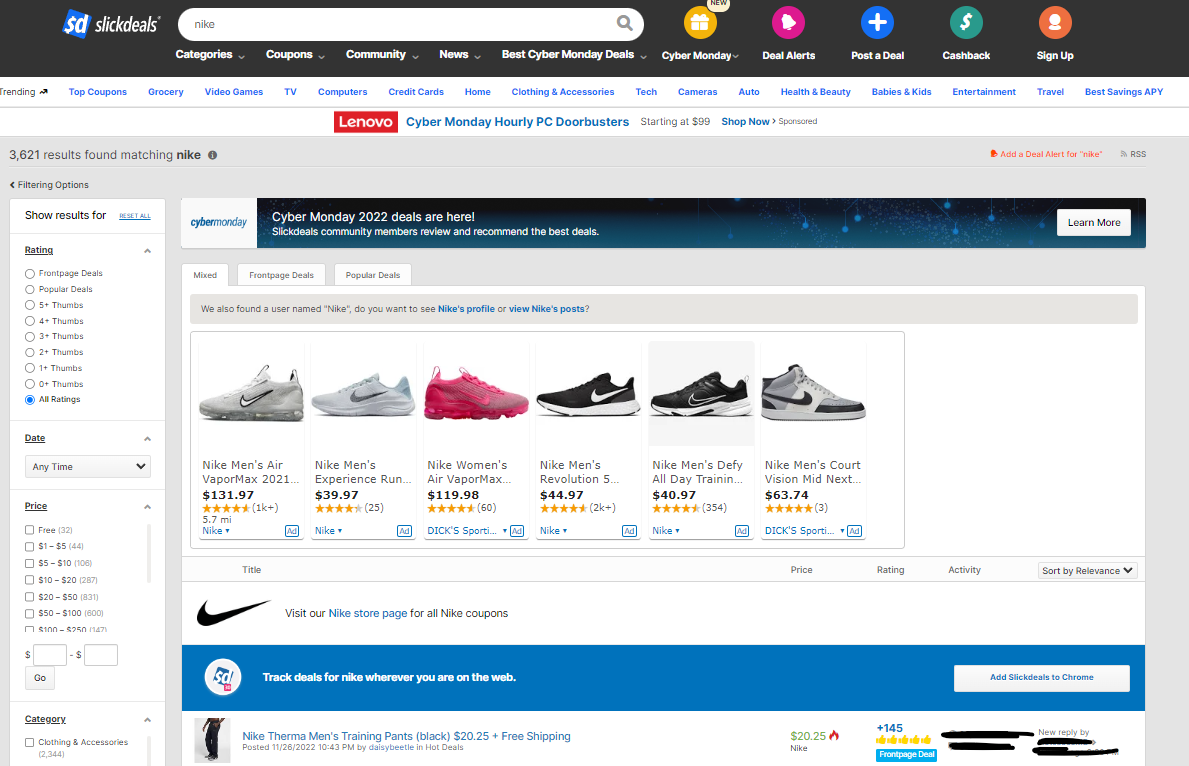Select 5+ Thumbs rating radio
Viewport: 1189px width, 766px height.
(30, 306)
